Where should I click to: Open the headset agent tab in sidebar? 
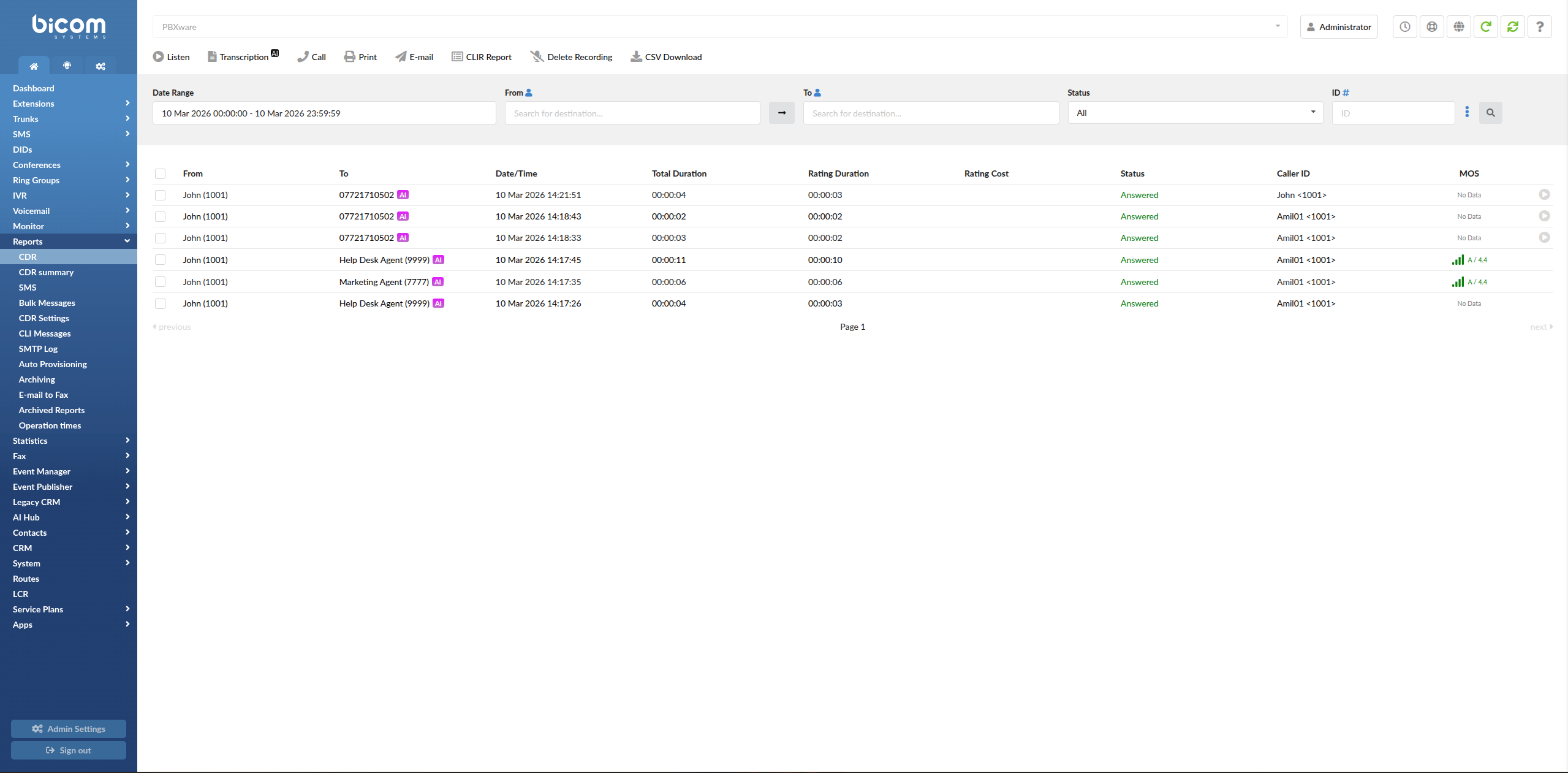point(67,66)
